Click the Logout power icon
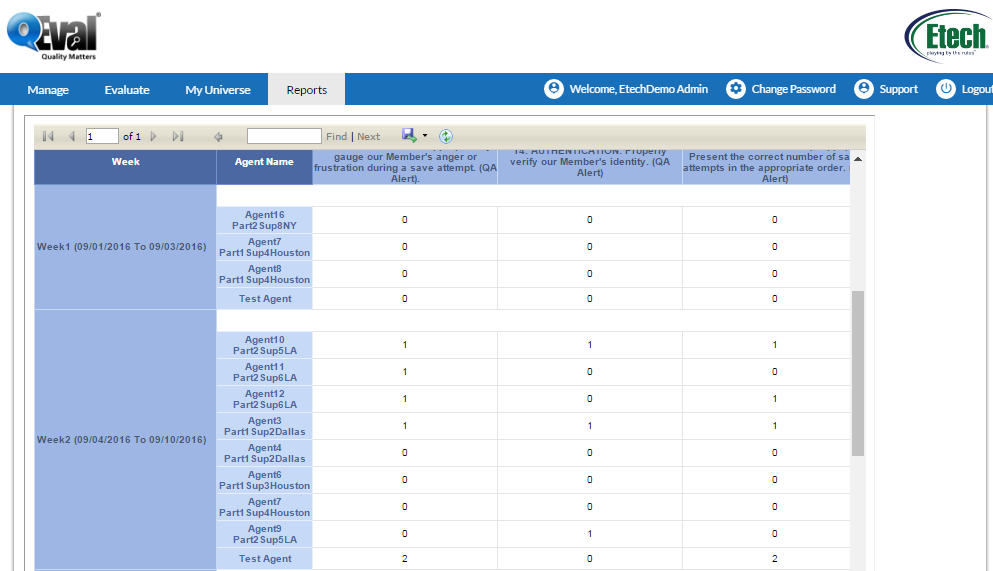The width and height of the screenshot is (993, 571). (x=946, y=89)
